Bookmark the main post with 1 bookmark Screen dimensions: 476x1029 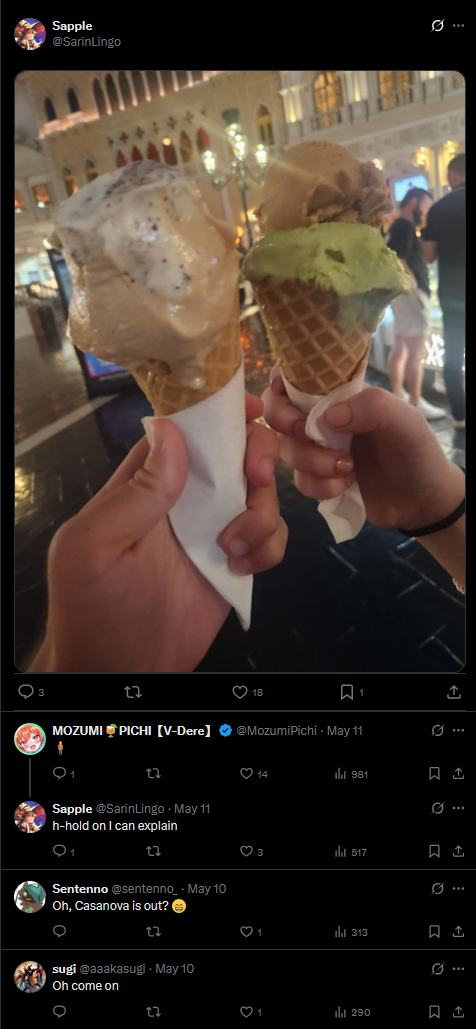click(x=347, y=692)
